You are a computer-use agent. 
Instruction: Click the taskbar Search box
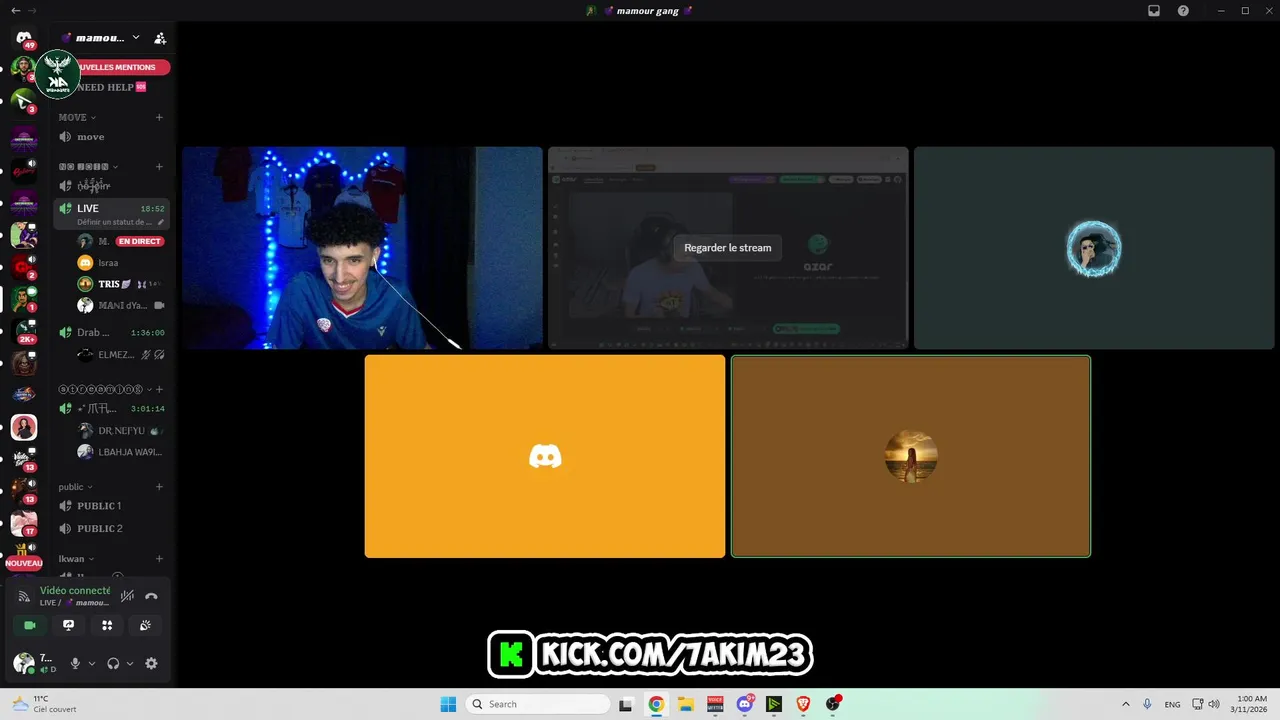[539, 704]
